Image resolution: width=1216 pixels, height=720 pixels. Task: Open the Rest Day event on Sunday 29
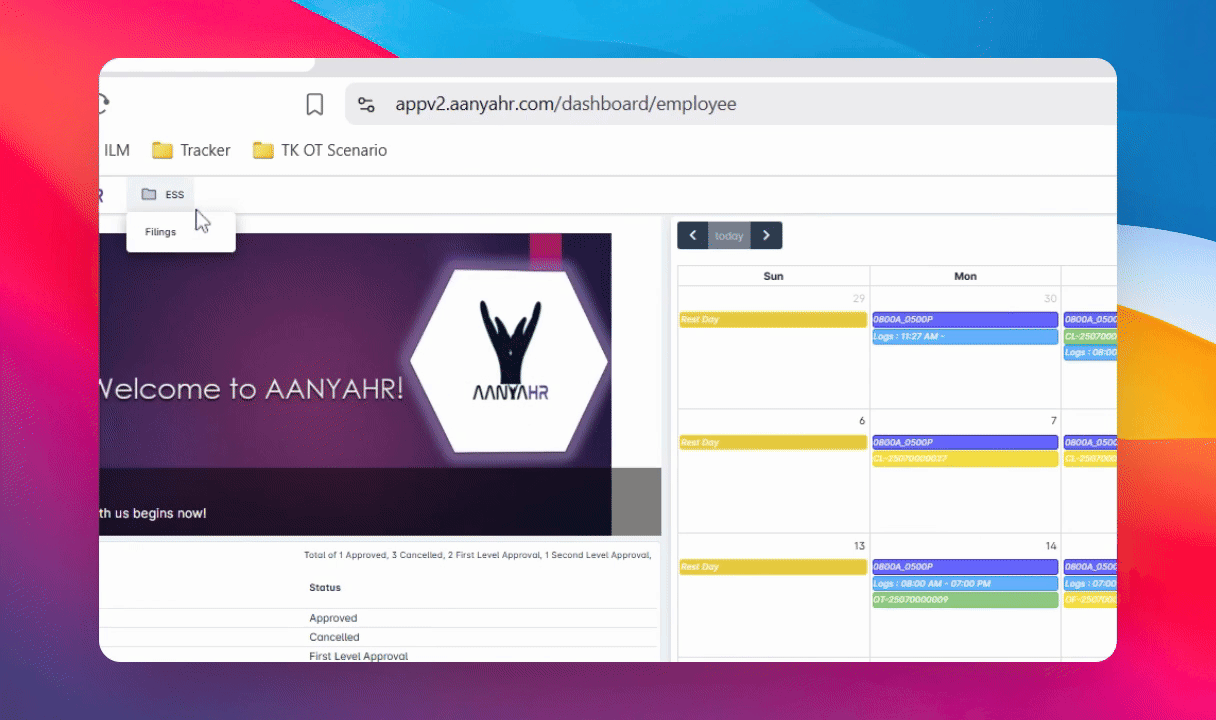point(773,319)
